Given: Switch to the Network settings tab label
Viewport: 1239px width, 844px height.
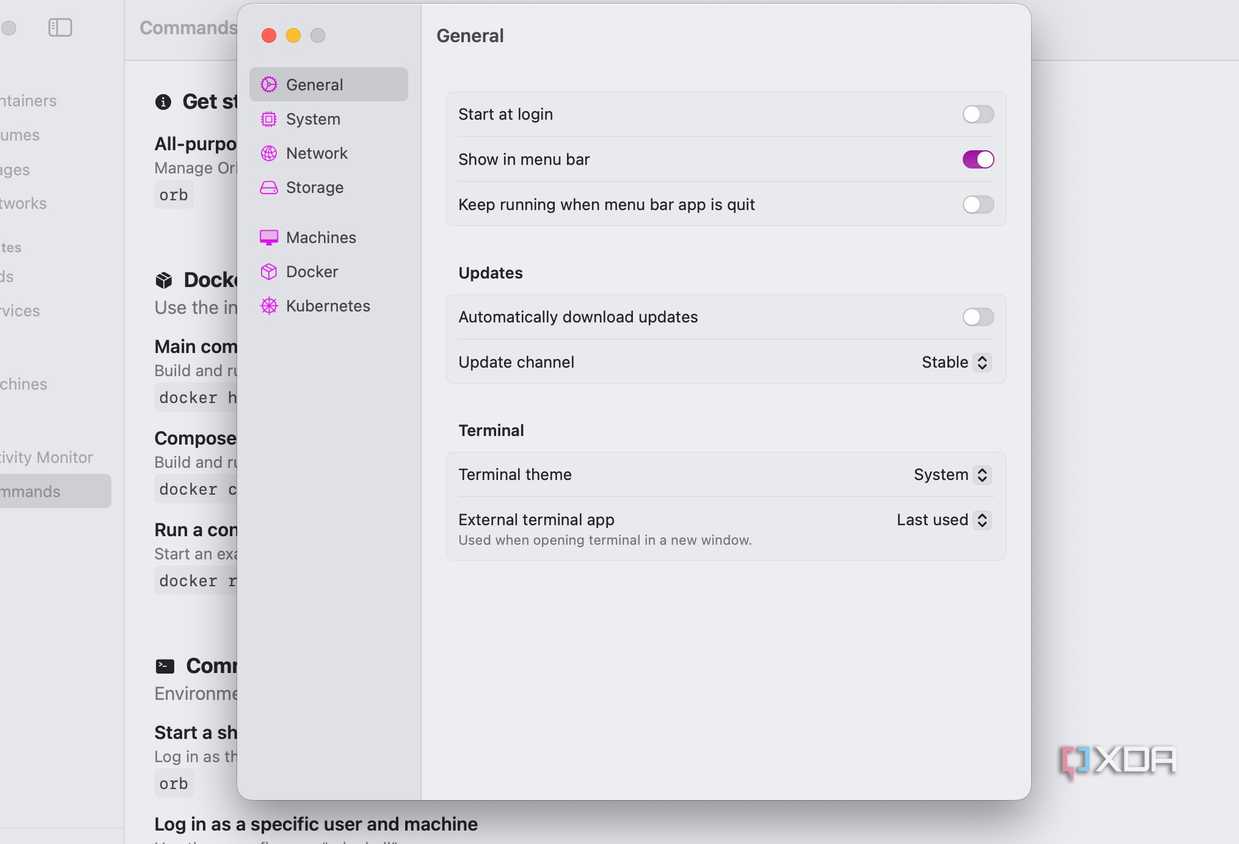Looking at the screenshot, I should point(317,153).
